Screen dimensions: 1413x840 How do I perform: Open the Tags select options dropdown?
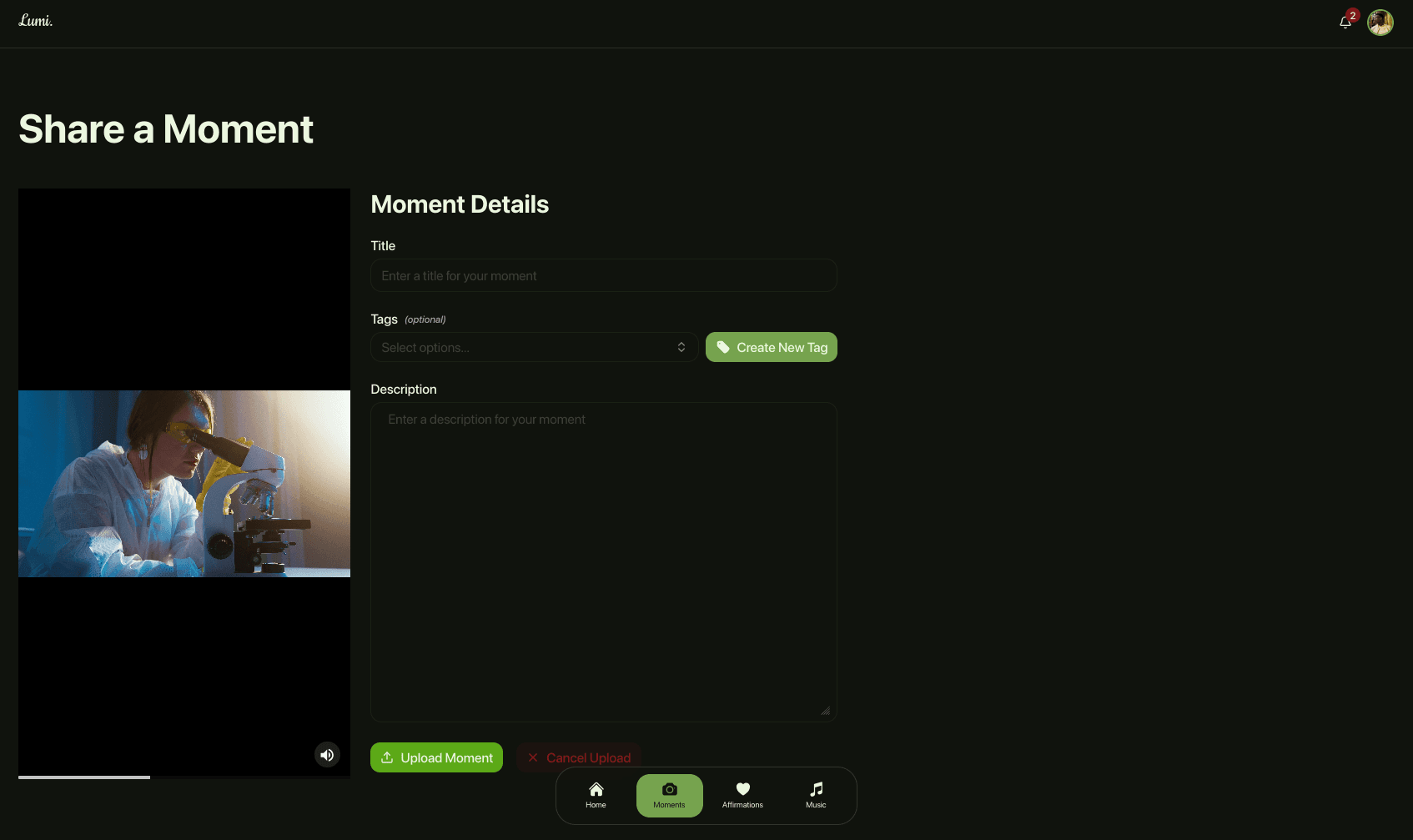pos(534,347)
